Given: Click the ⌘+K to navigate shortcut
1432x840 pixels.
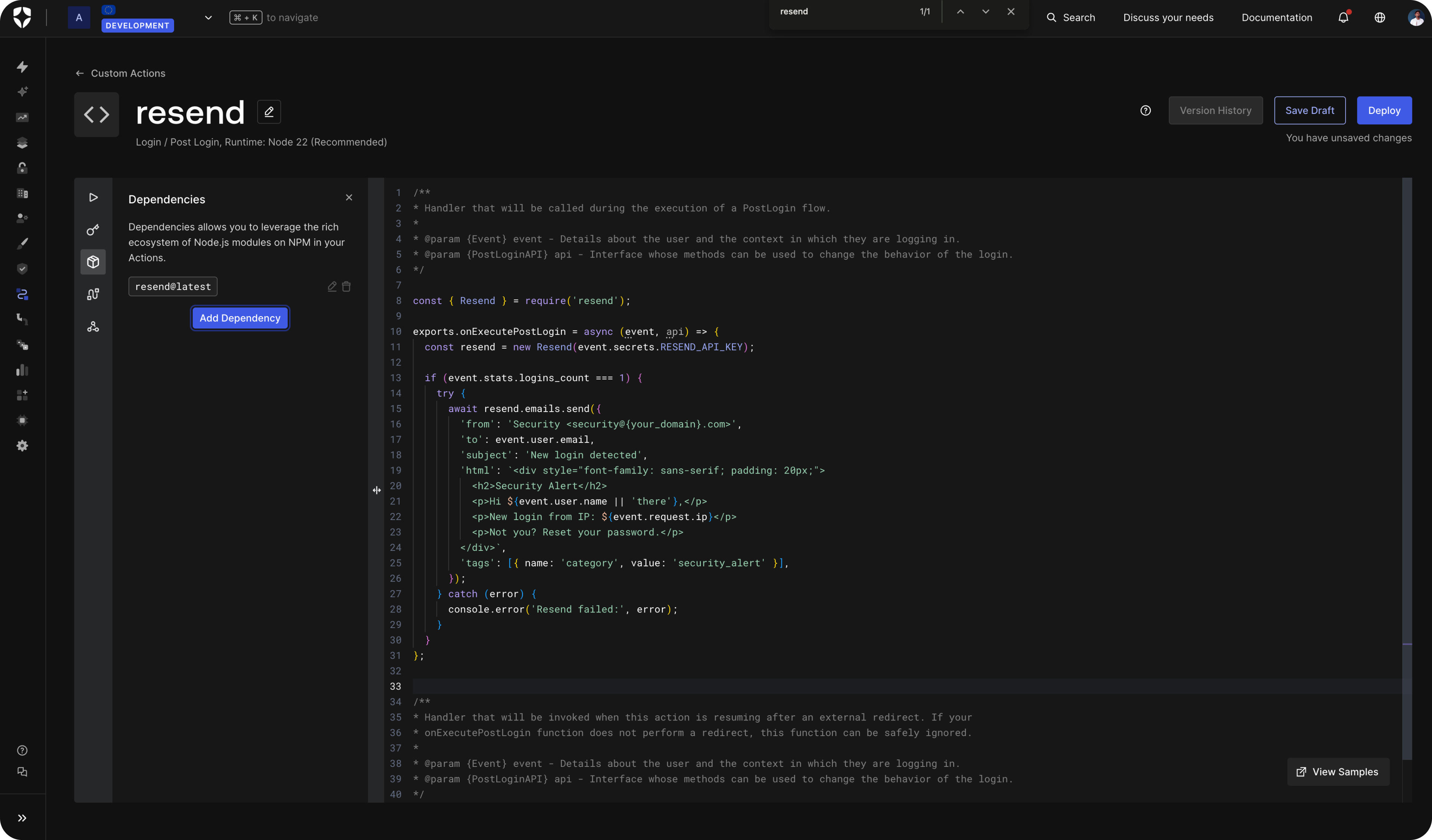Looking at the screenshot, I should click(x=273, y=17).
